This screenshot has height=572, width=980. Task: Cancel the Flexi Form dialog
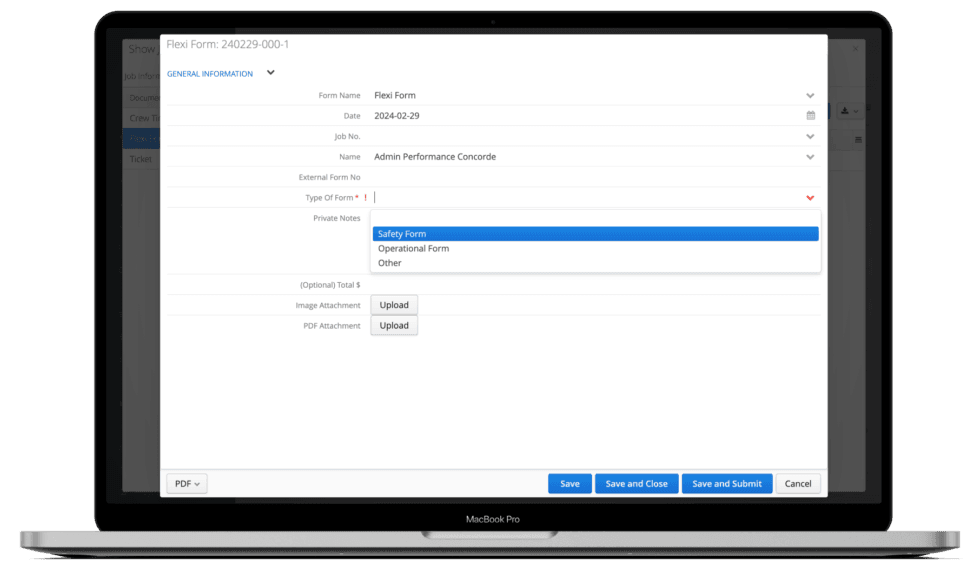point(798,484)
